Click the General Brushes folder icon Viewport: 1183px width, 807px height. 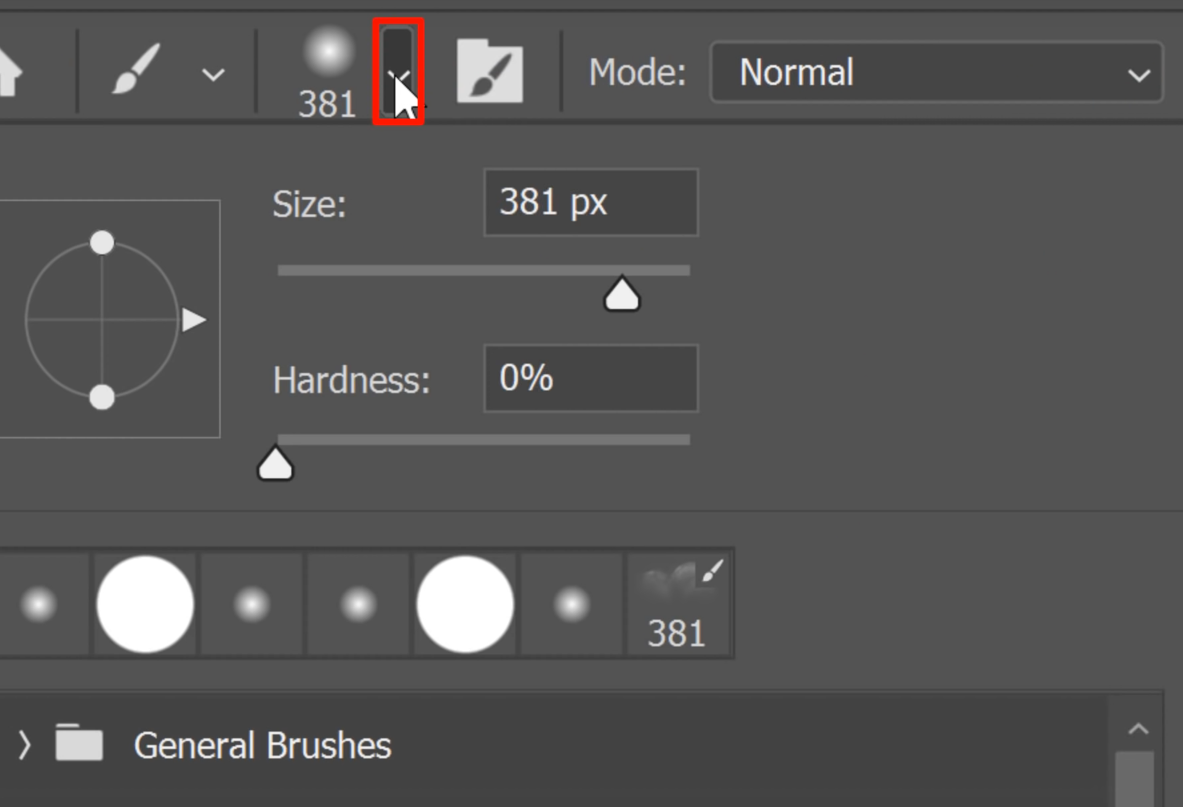79,744
